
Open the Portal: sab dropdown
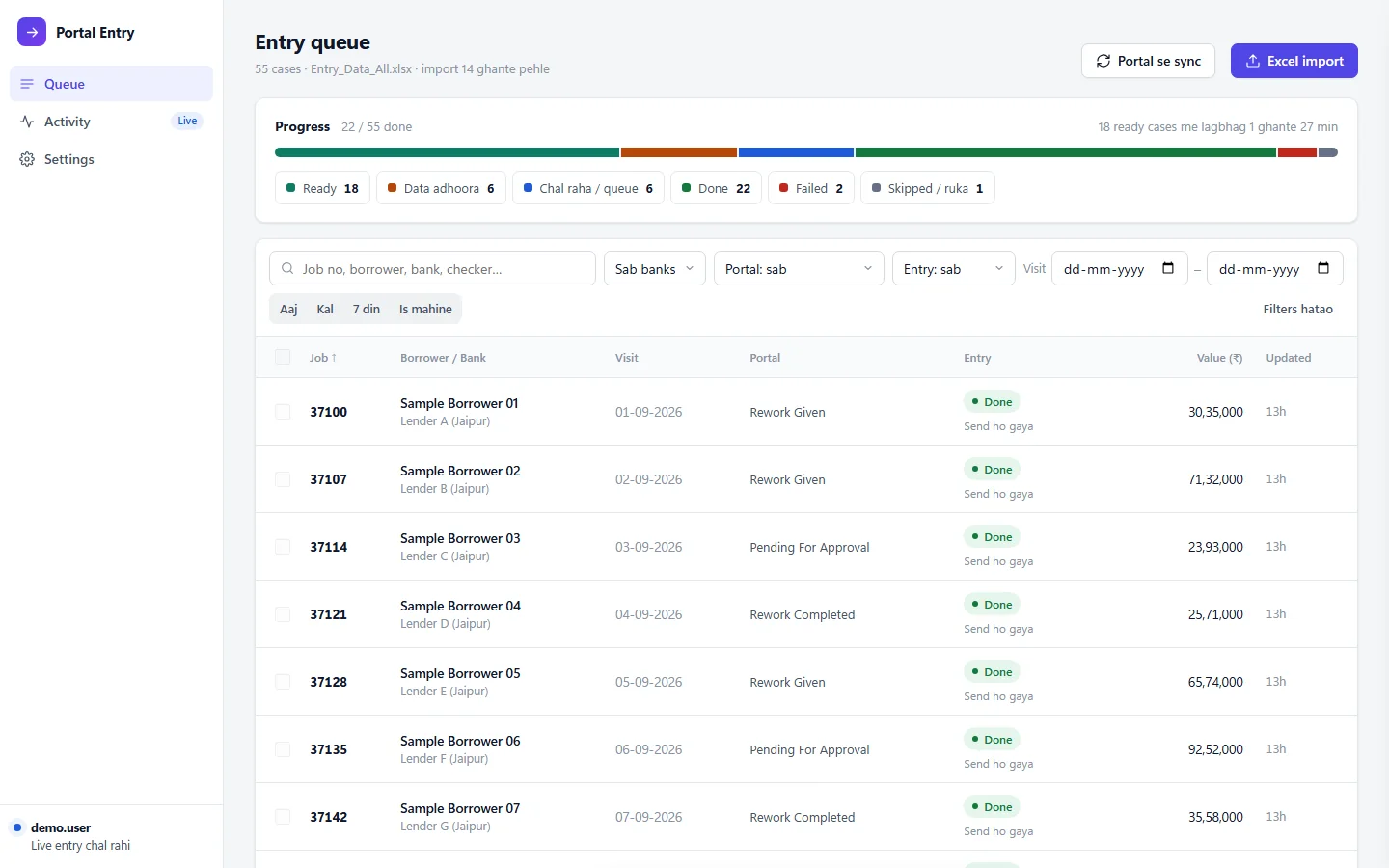coord(799,269)
